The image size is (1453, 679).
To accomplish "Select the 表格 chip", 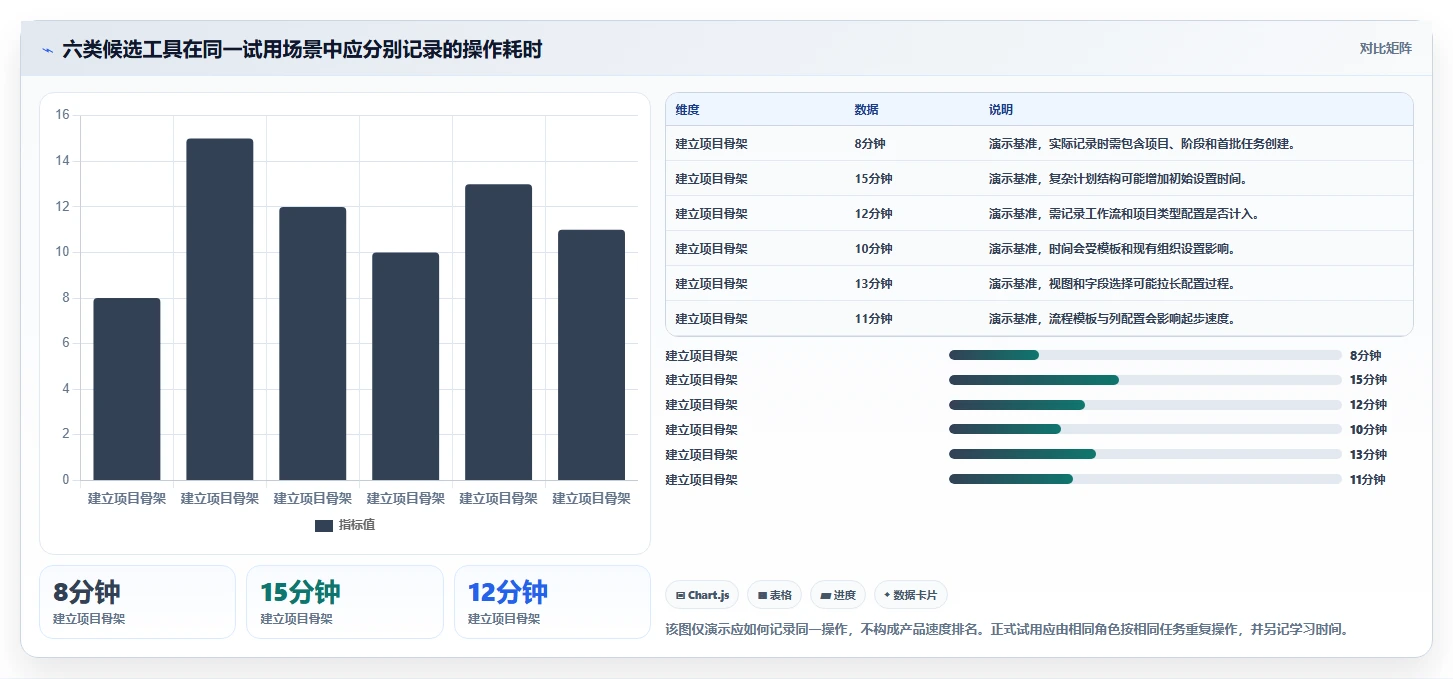I will 775,595.
